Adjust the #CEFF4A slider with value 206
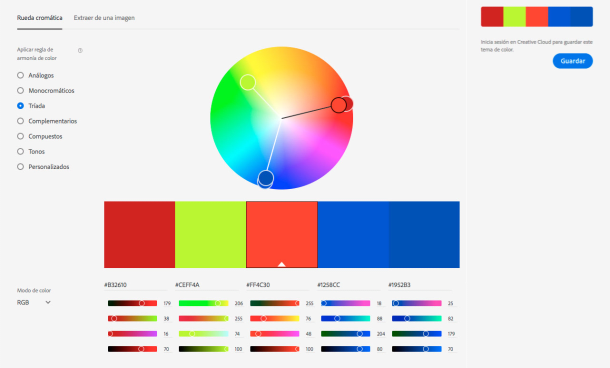 (203, 303)
